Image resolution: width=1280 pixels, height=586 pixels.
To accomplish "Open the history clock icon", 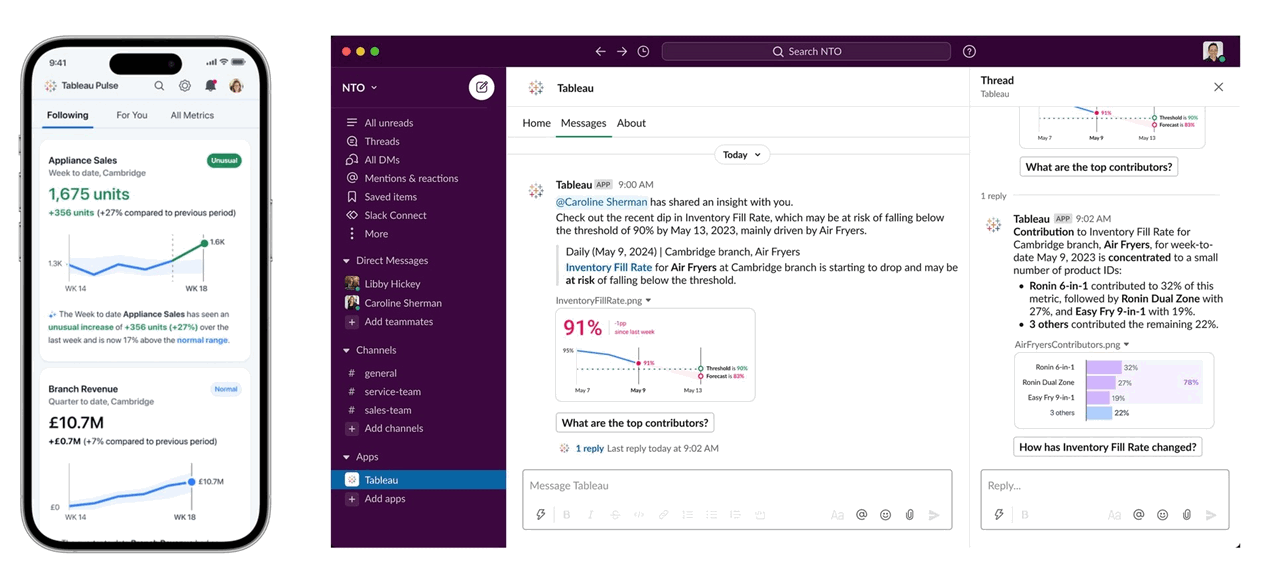I will [643, 52].
